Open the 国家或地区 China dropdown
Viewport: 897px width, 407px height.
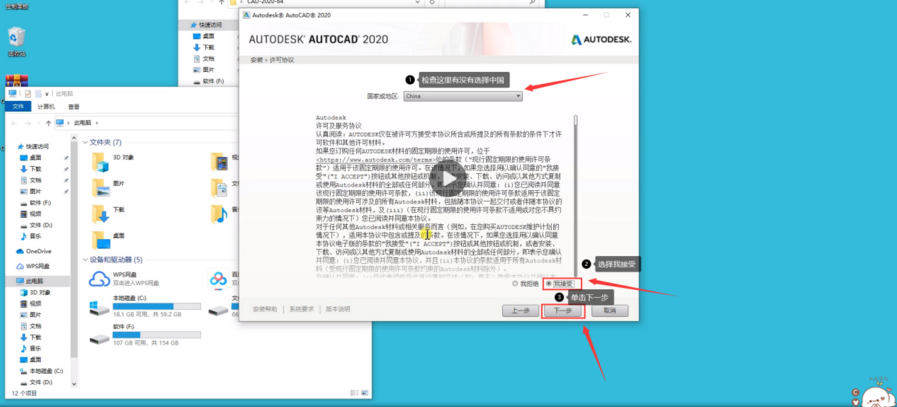tap(463, 96)
